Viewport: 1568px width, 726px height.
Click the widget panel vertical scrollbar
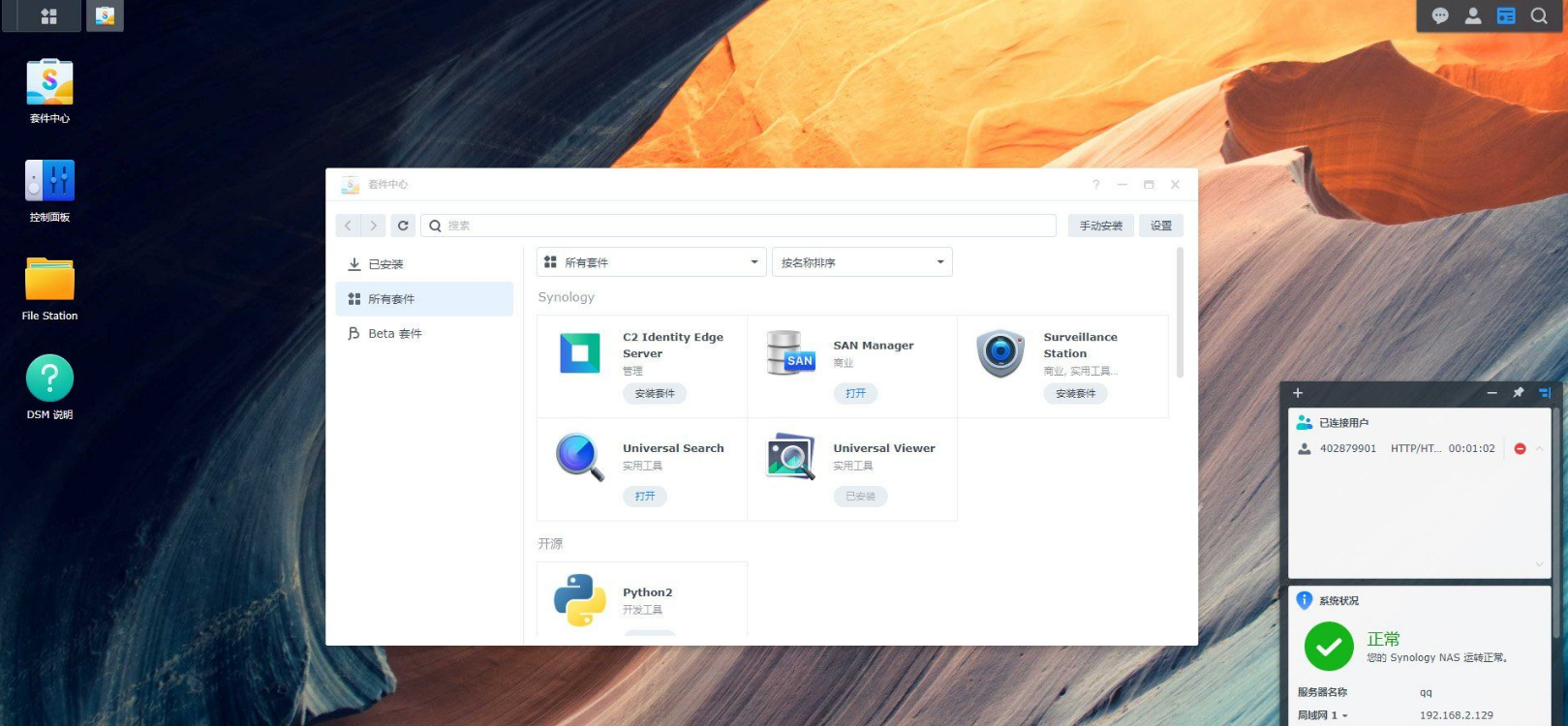pyautogui.click(x=1557, y=523)
